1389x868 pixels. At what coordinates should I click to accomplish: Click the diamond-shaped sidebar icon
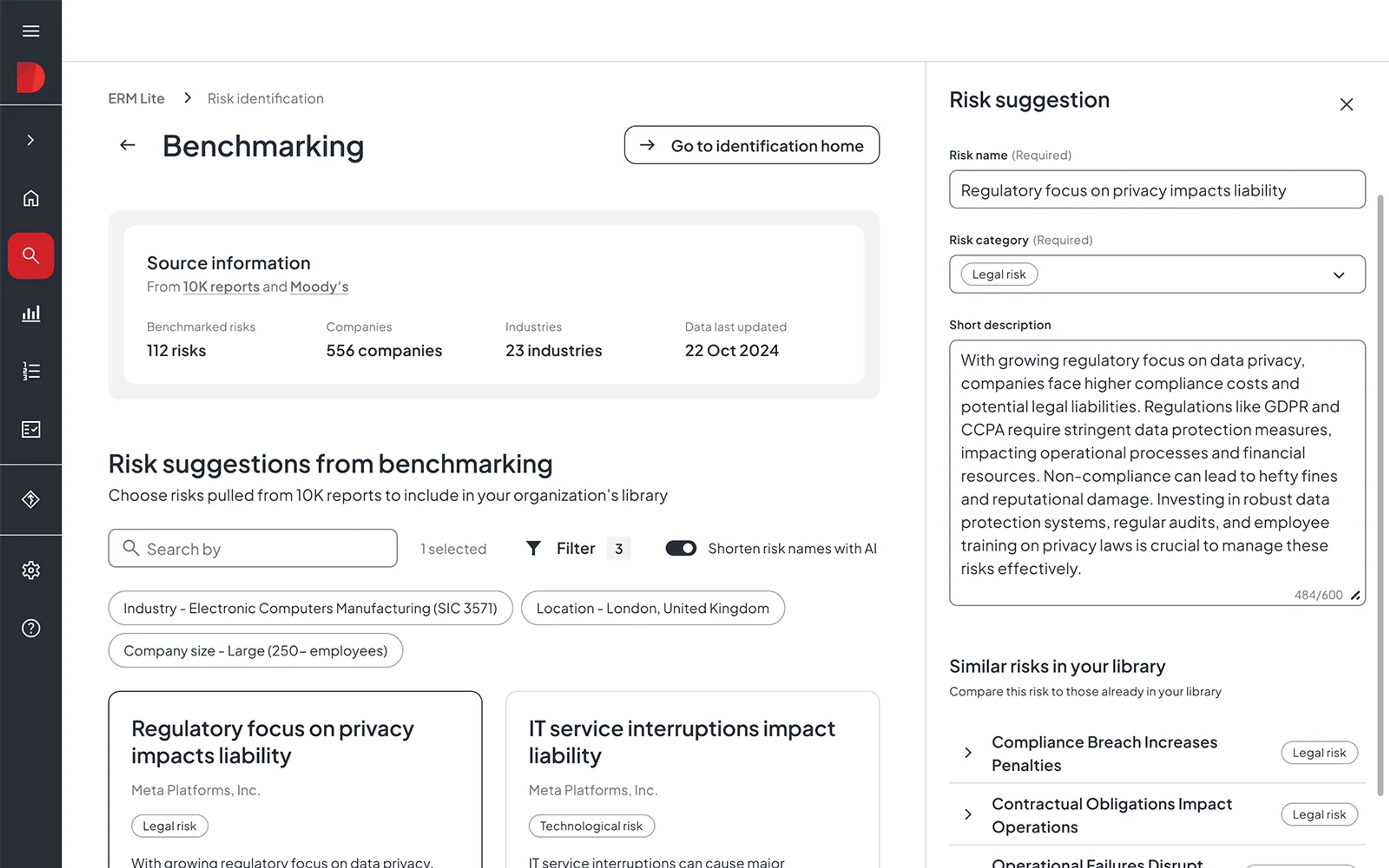pyautogui.click(x=30, y=499)
